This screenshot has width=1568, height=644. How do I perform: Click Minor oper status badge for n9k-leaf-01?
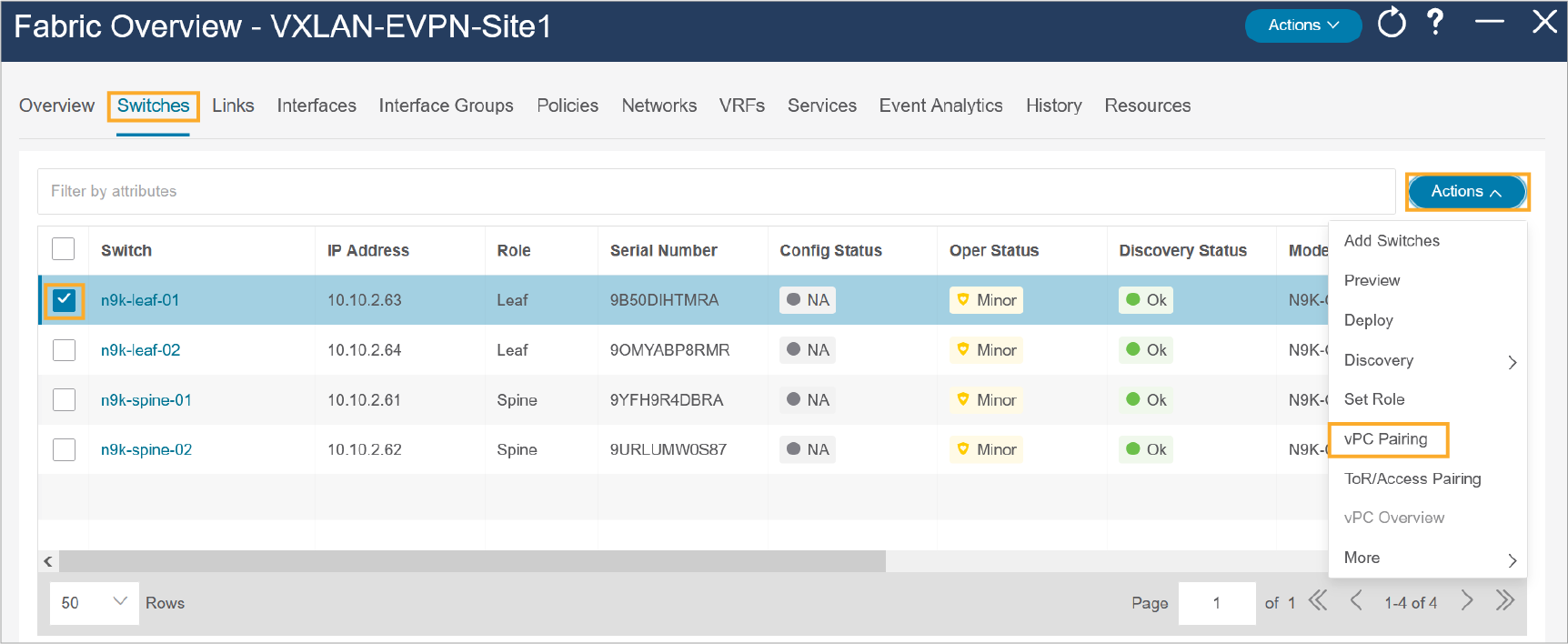[986, 300]
